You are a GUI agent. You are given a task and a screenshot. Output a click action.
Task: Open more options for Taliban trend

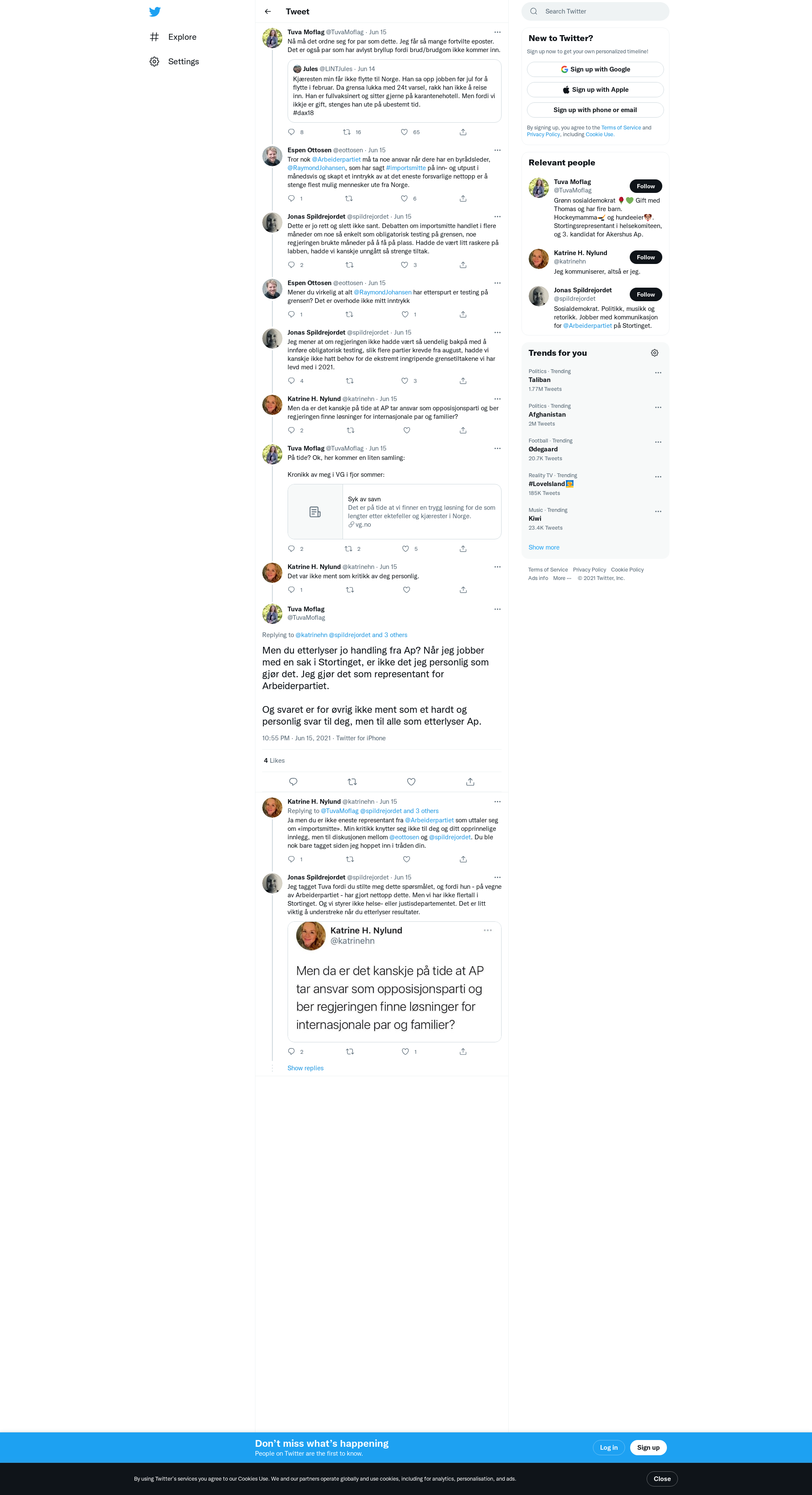tap(658, 373)
